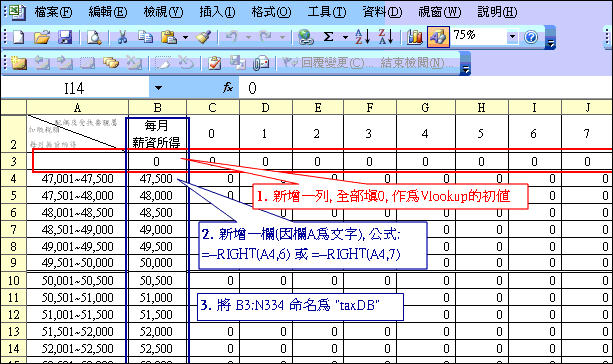Open the Name Box dropdown arrow
The width and height of the screenshot is (613, 364).
[x=158, y=88]
